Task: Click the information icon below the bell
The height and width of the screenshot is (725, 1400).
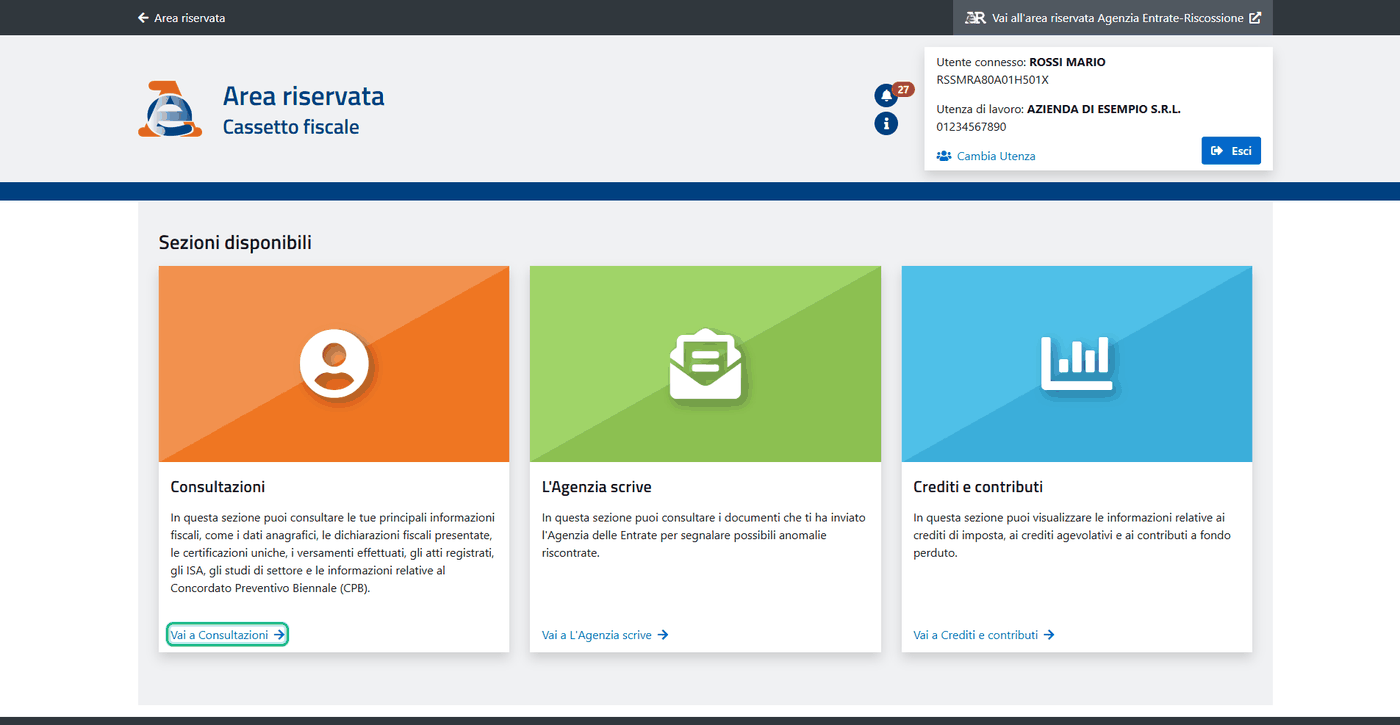Action: pos(885,123)
